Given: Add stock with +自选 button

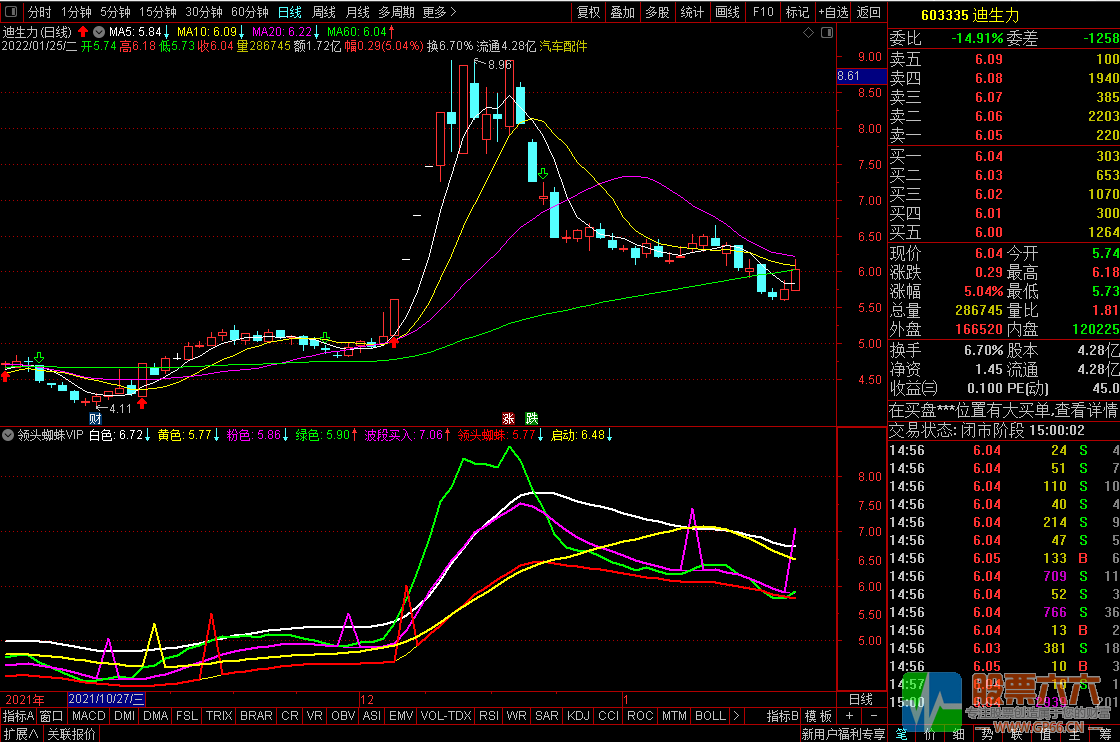Looking at the screenshot, I should (834, 12).
